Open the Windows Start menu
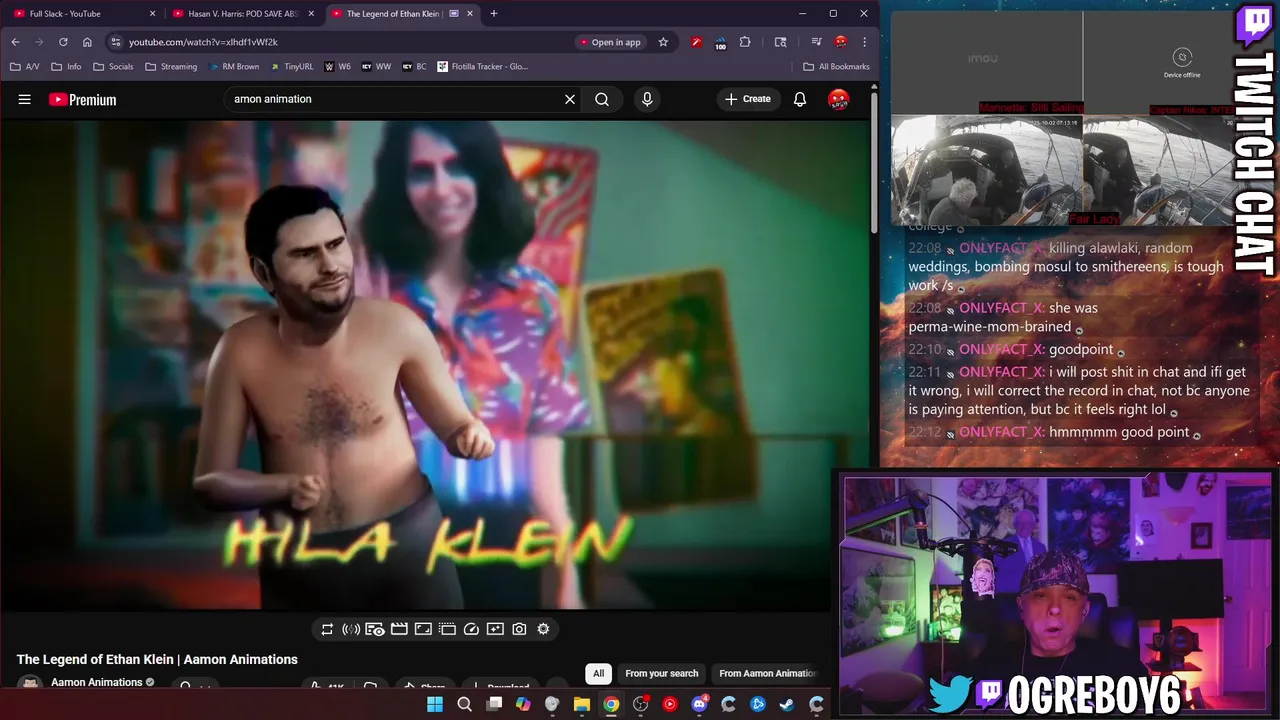The image size is (1280, 720). coord(435,704)
